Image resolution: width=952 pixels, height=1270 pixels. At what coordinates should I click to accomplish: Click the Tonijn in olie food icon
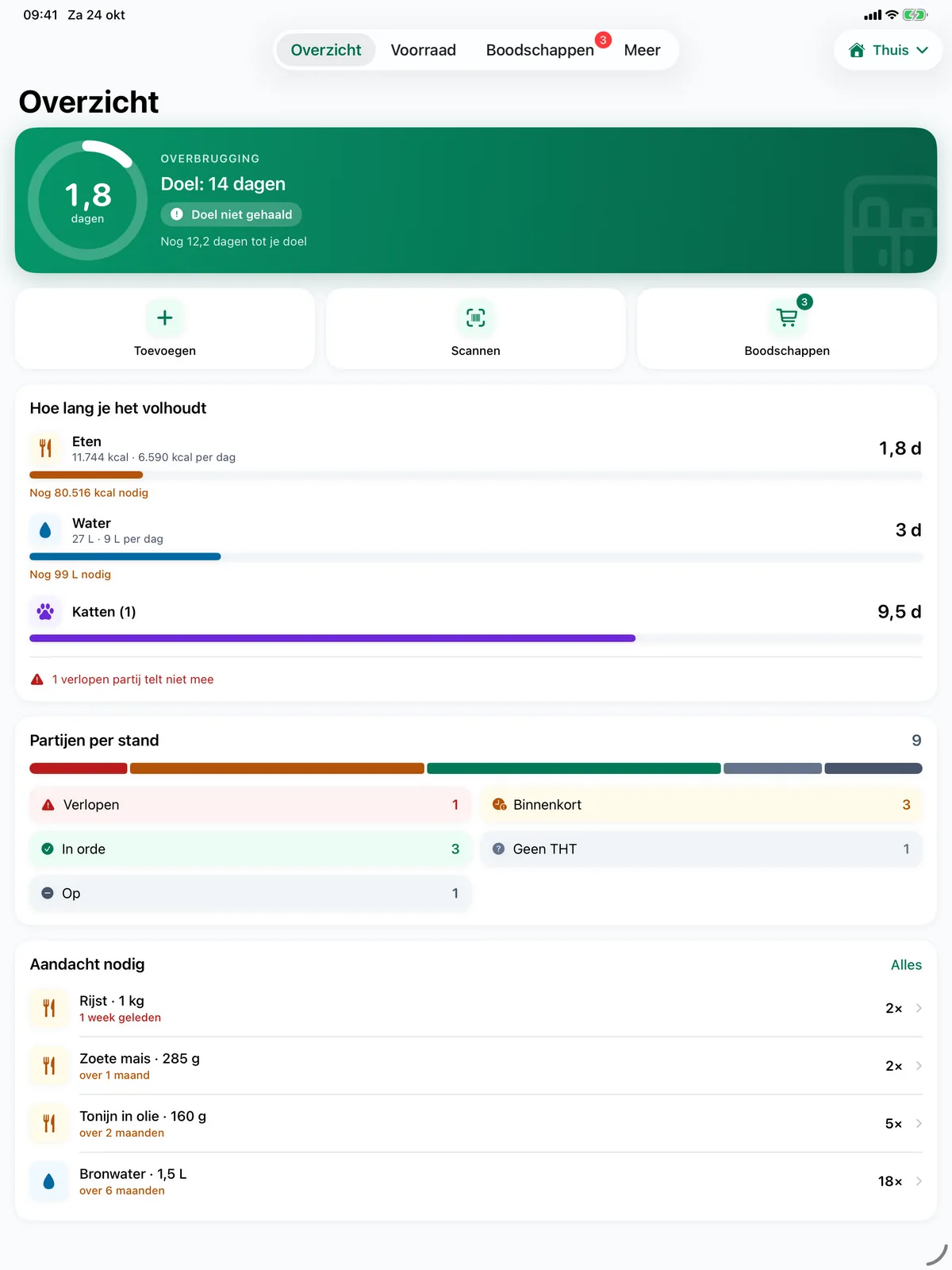tap(49, 1123)
